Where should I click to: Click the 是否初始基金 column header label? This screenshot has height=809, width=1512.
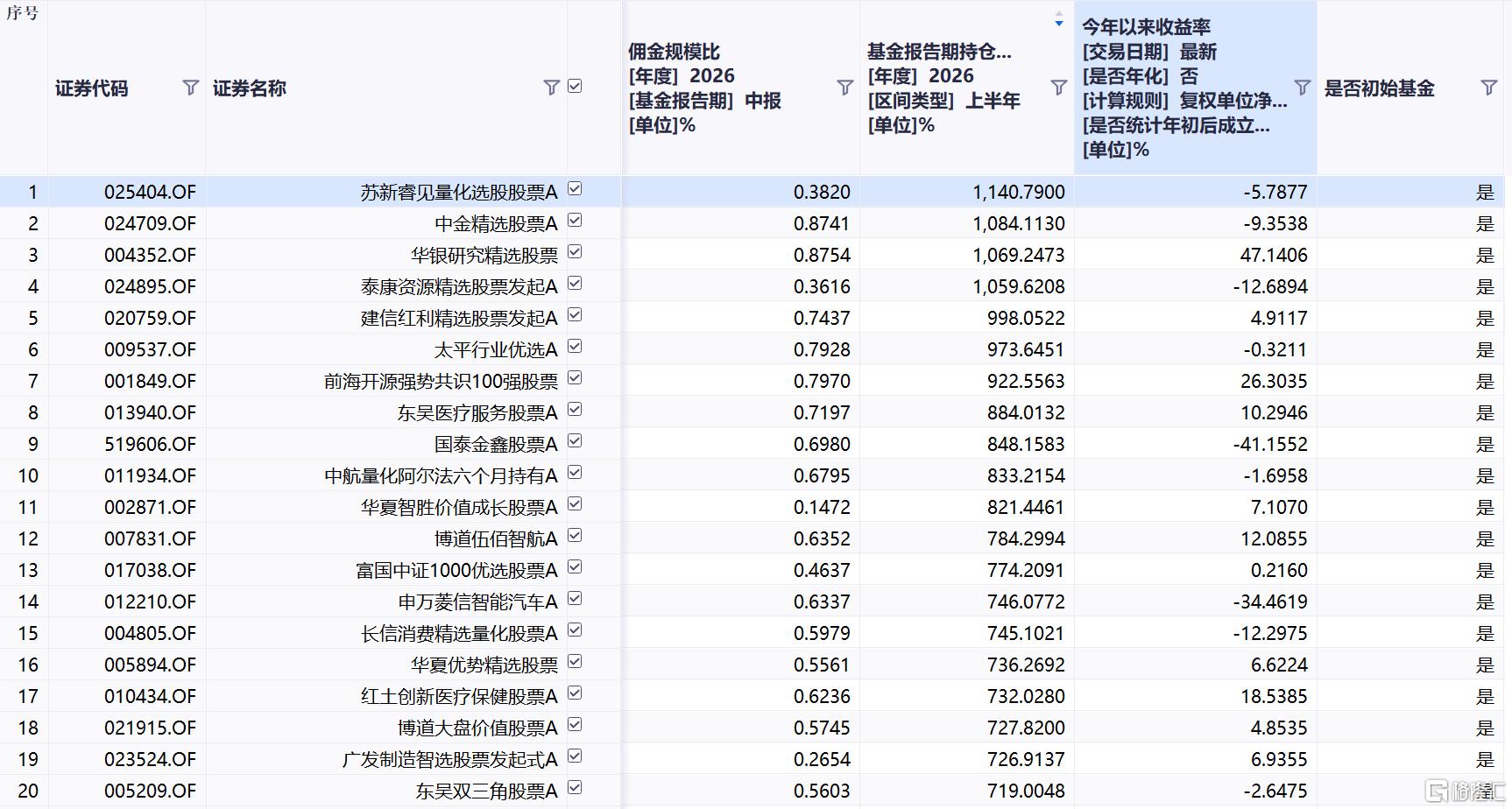coord(1380,88)
